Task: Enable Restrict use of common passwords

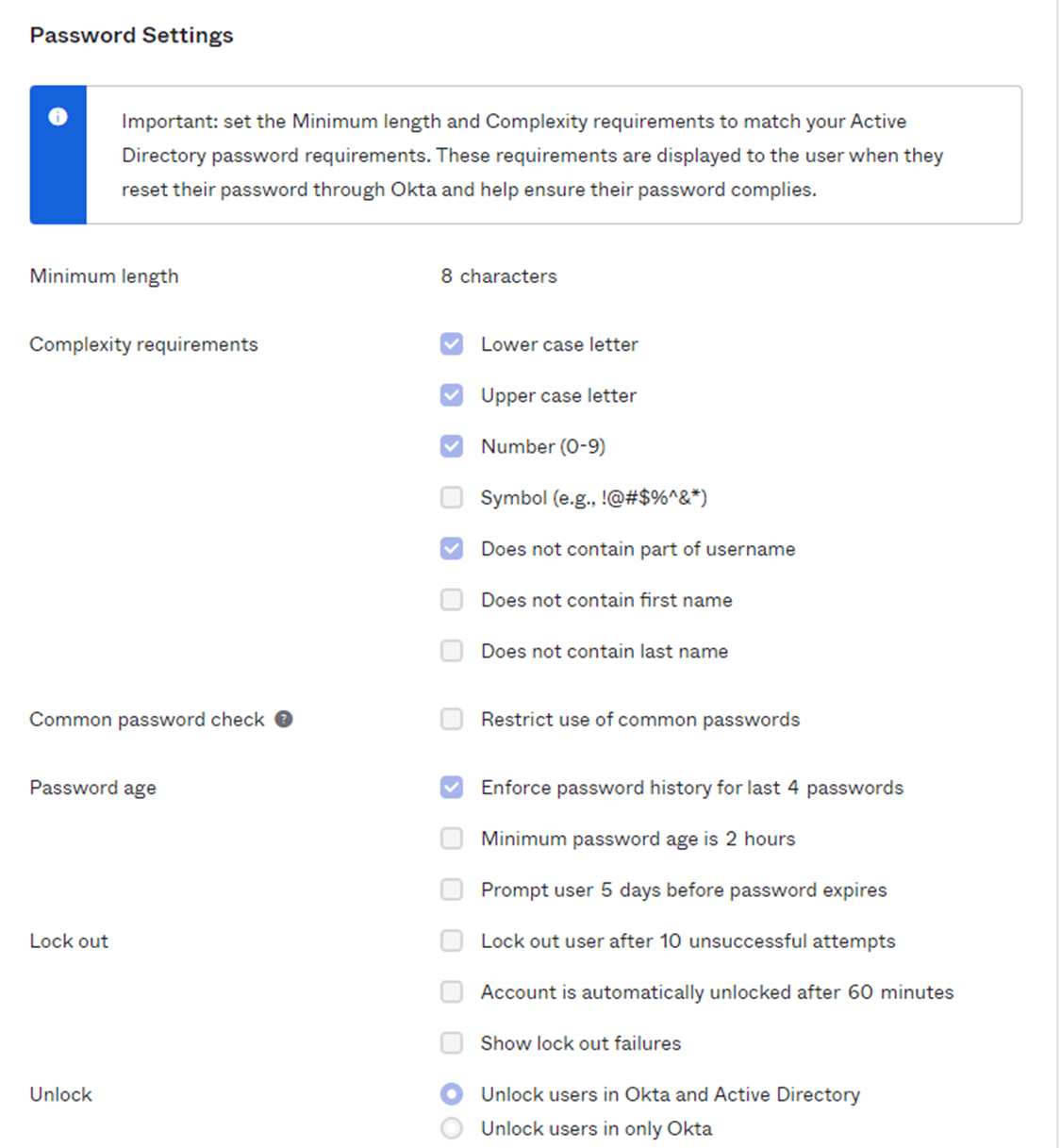Action: [452, 719]
